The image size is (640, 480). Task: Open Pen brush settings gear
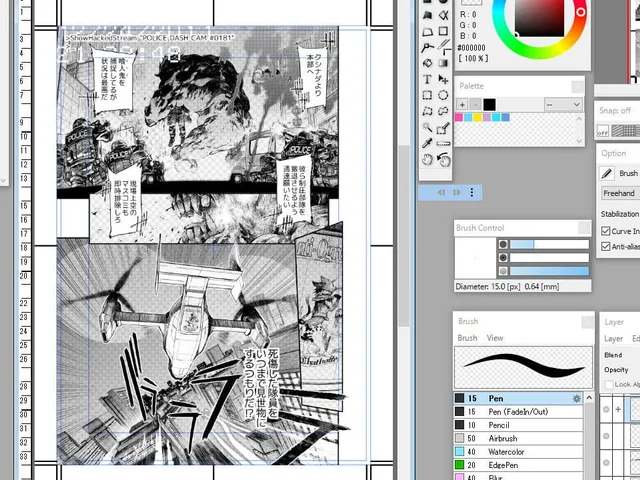coord(576,398)
